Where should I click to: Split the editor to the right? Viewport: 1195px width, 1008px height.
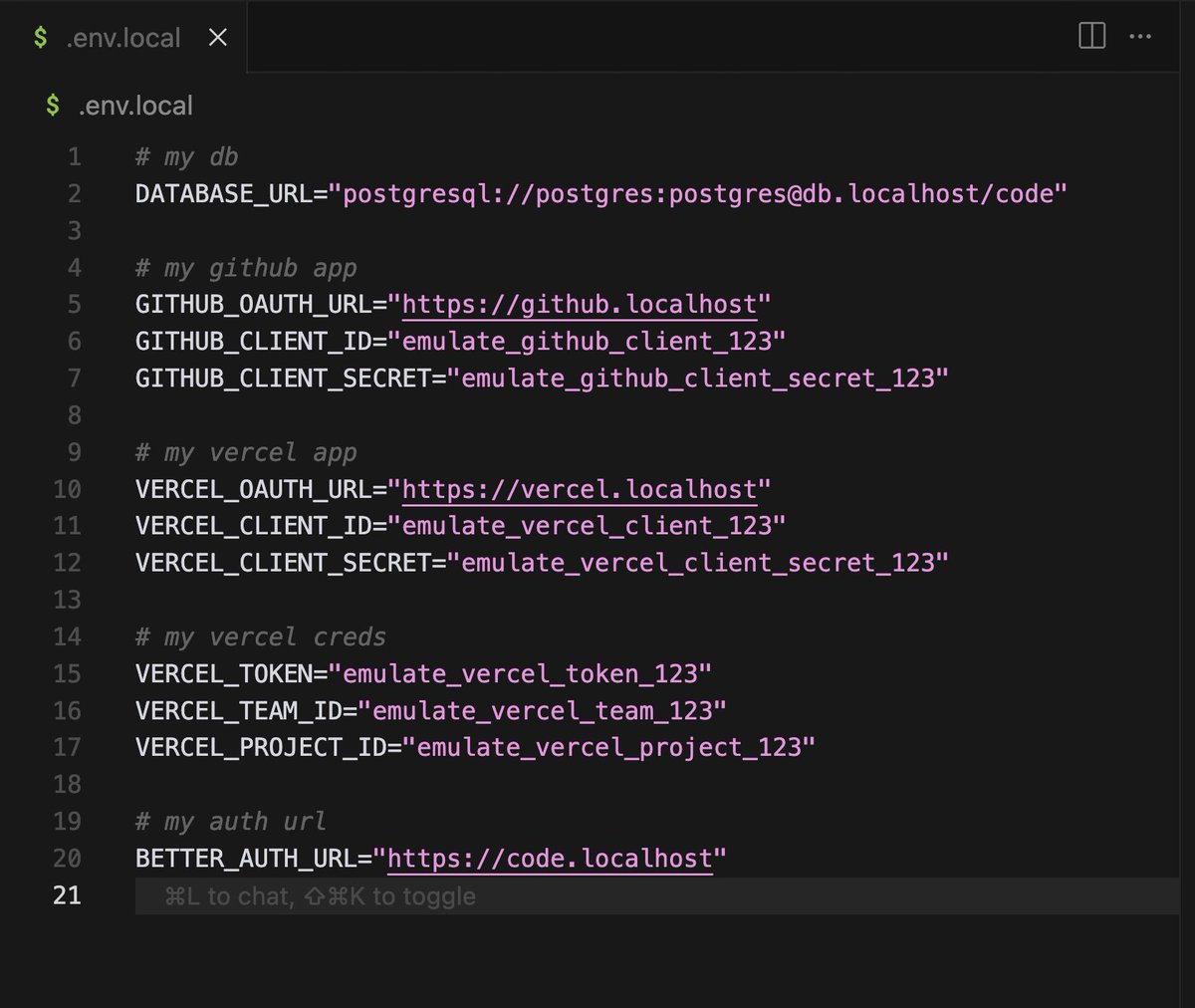(x=1092, y=37)
